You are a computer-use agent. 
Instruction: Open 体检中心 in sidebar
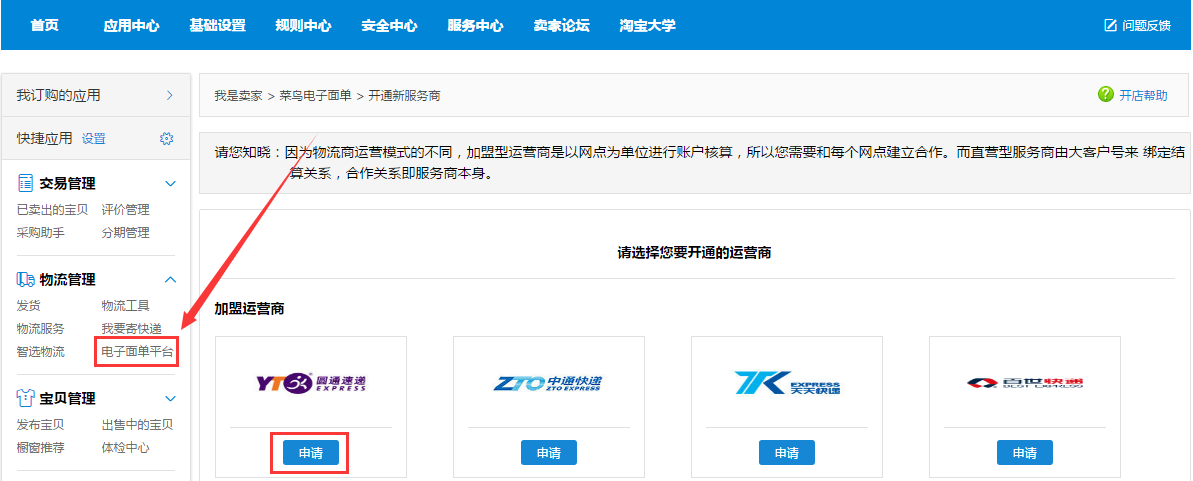tap(126, 448)
